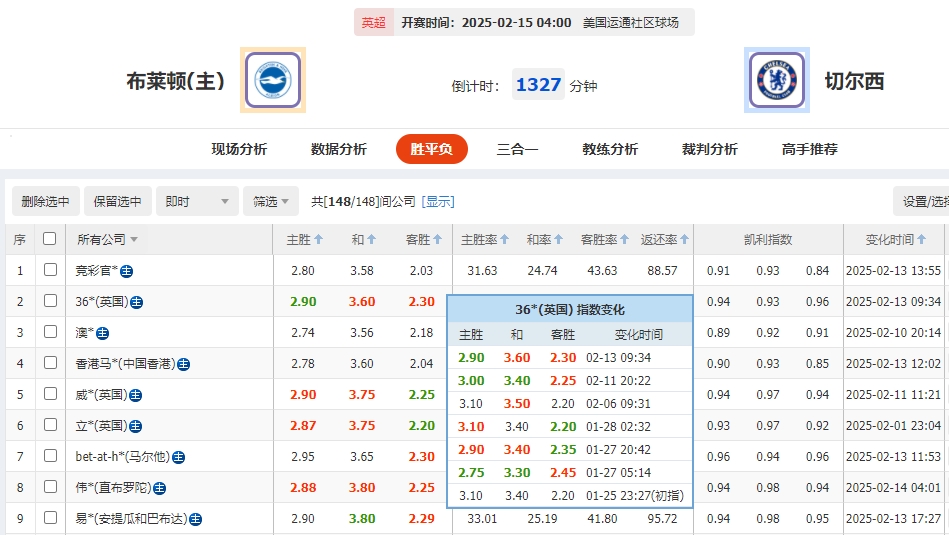Toggle the select-all checkbox in table header
949x535 pixels.
click(50, 239)
